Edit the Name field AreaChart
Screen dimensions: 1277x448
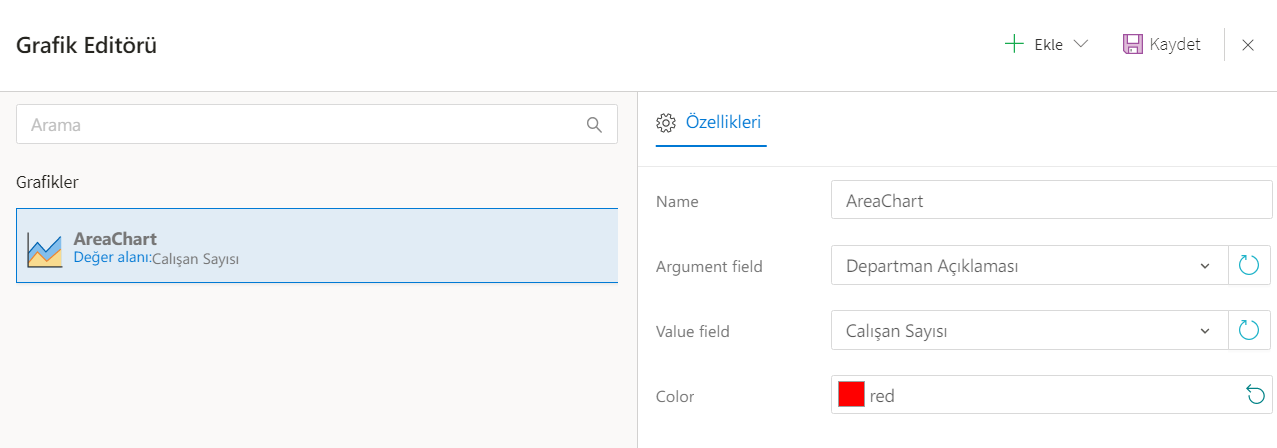pyautogui.click(x=1050, y=200)
